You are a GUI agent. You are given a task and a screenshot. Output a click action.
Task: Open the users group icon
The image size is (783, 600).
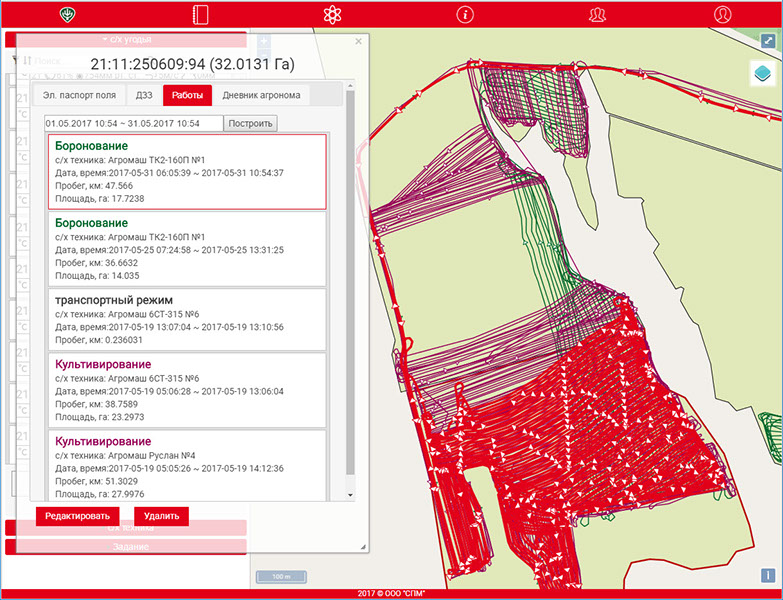[597, 14]
